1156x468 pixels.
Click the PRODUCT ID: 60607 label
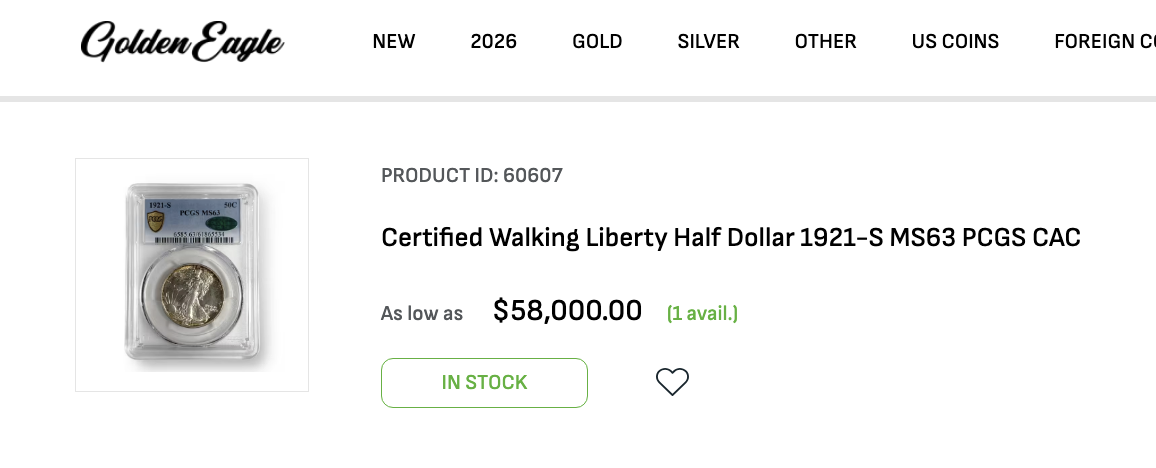click(x=472, y=175)
